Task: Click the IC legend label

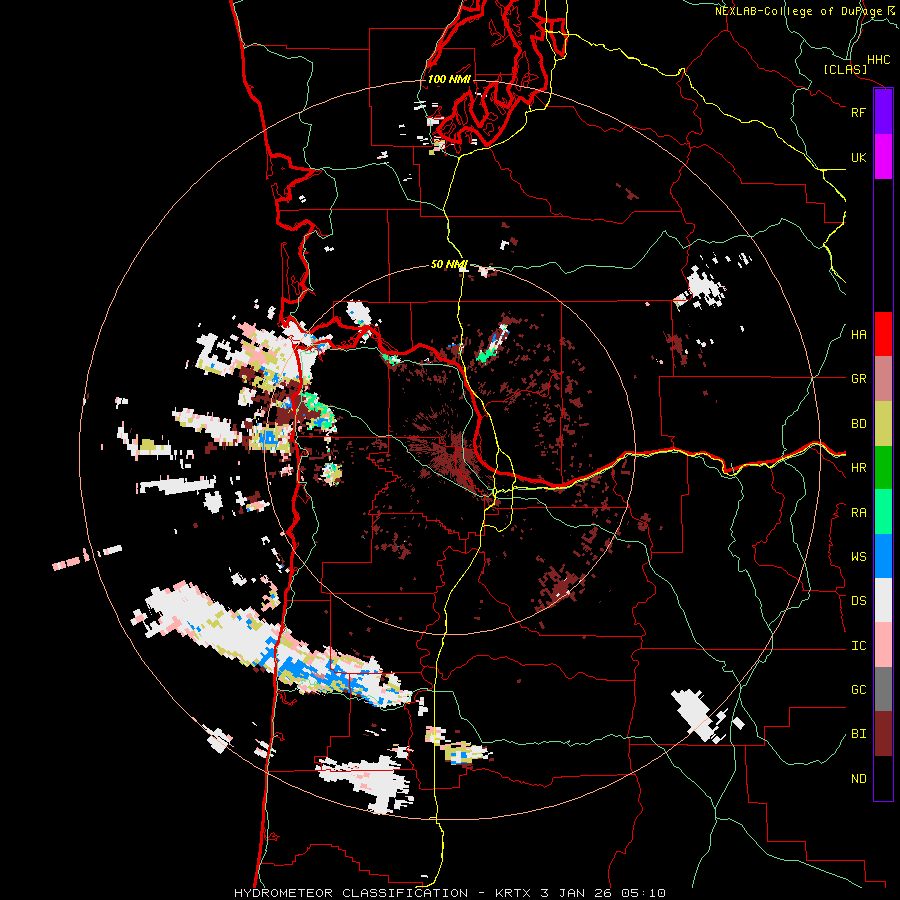Action: click(x=858, y=646)
